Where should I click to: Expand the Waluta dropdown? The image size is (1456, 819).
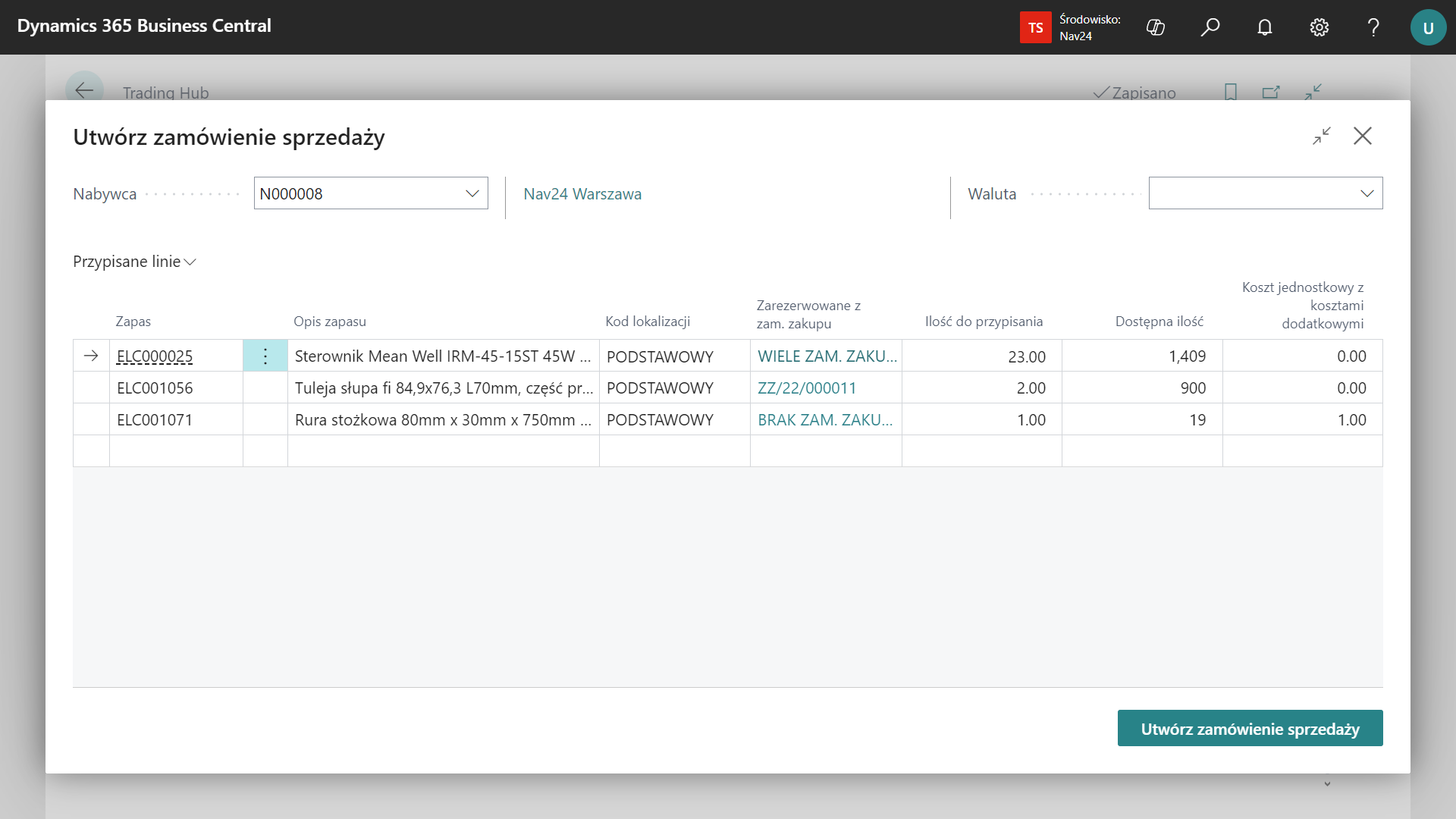pyautogui.click(x=1367, y=193)
